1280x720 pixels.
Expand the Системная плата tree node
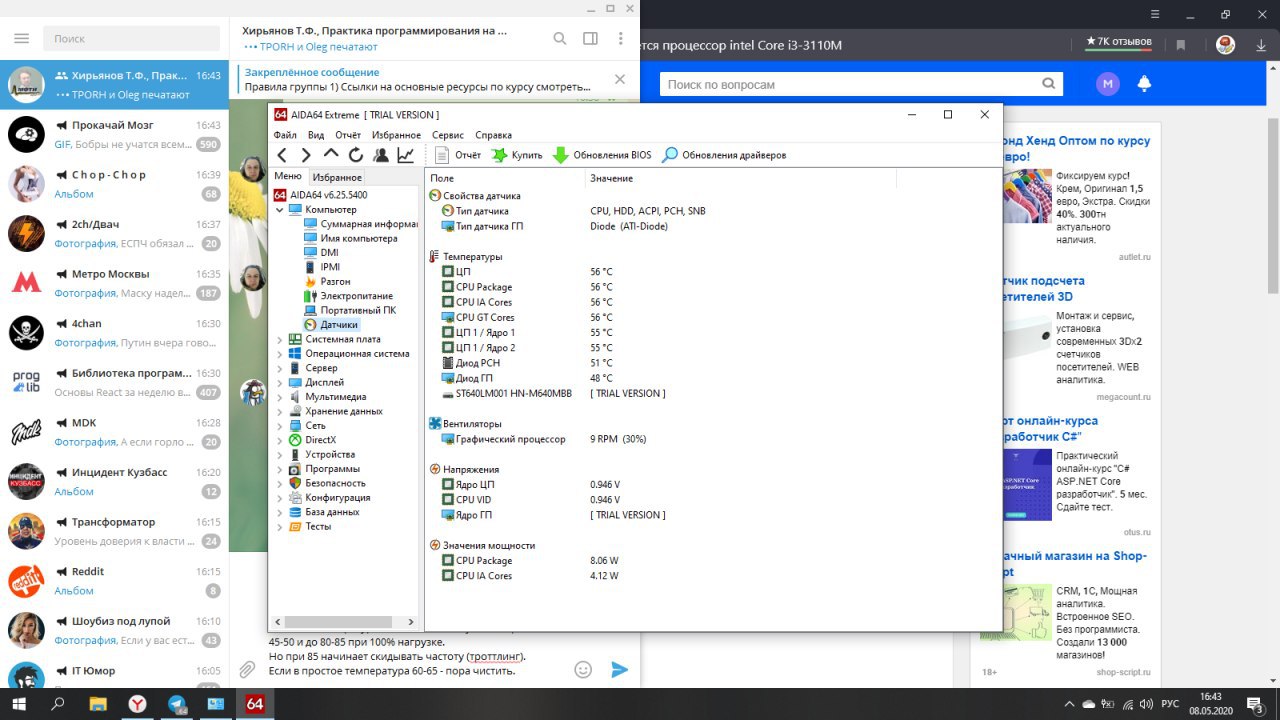click(280, 339)
